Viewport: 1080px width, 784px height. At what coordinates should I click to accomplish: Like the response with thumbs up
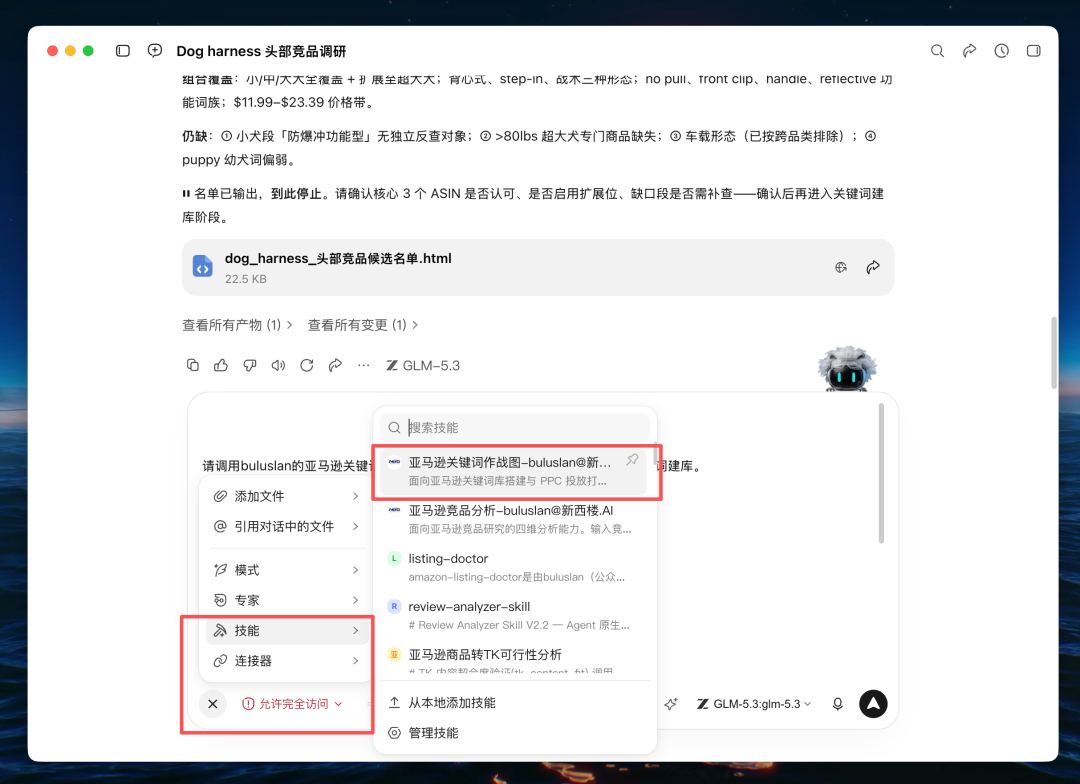221,365
